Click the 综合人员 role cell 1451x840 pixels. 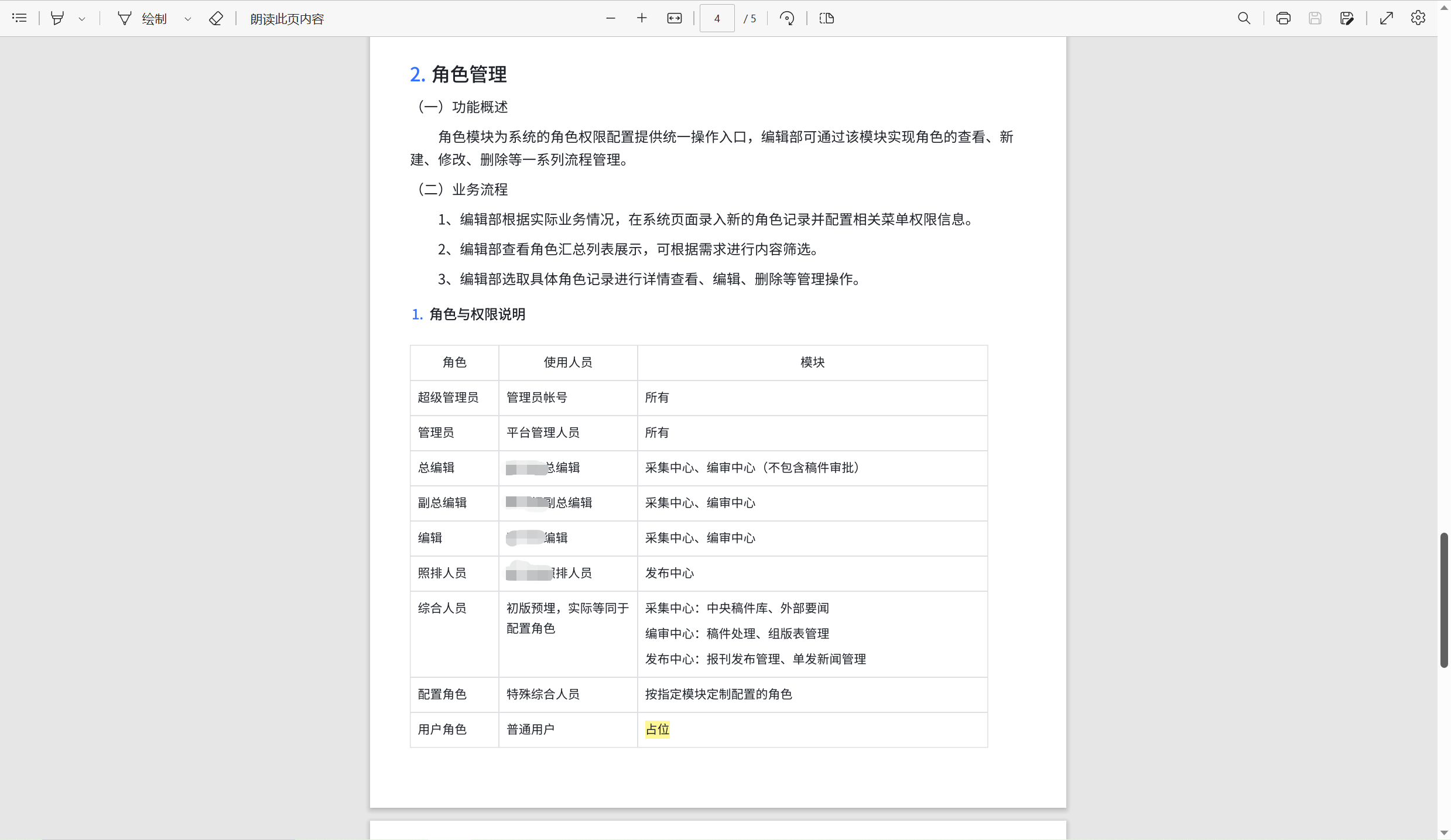[x=454, y=634]
